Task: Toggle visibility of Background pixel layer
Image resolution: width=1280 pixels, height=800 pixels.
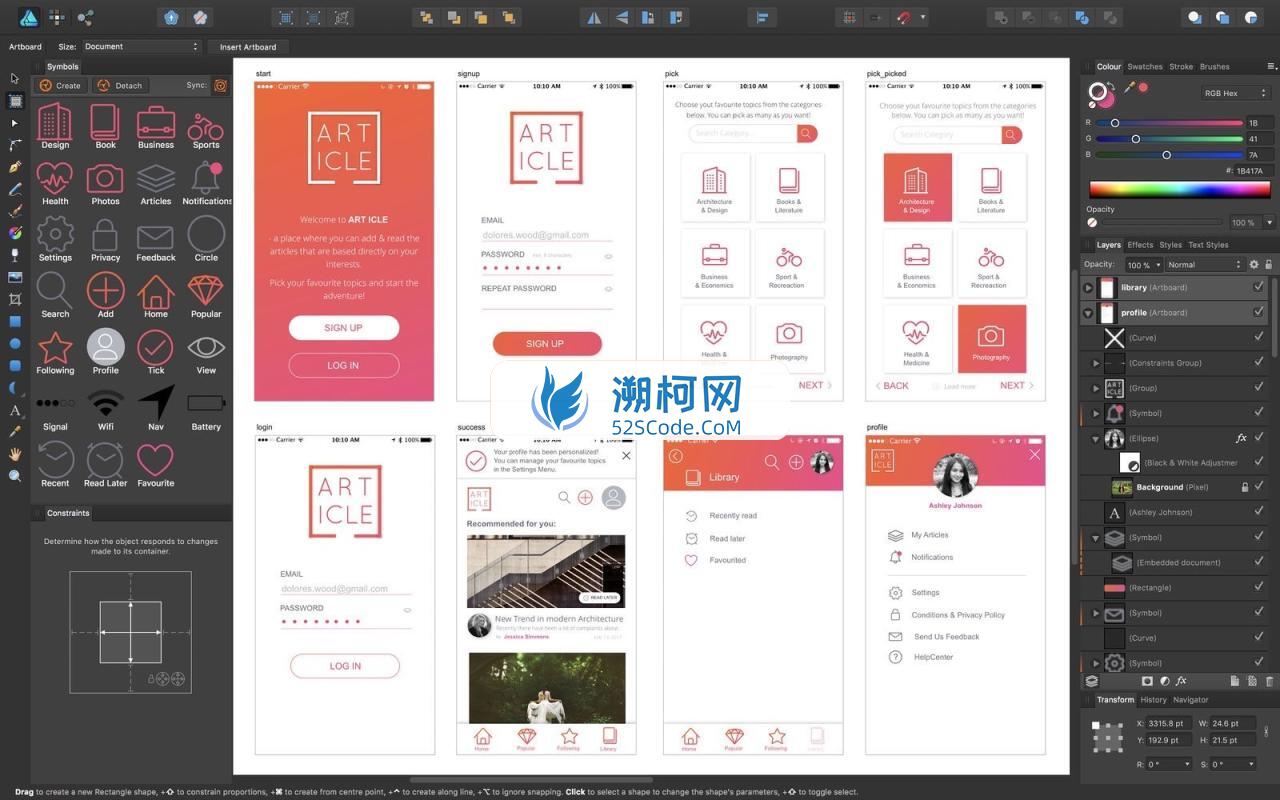Action: pos(1259,487)
